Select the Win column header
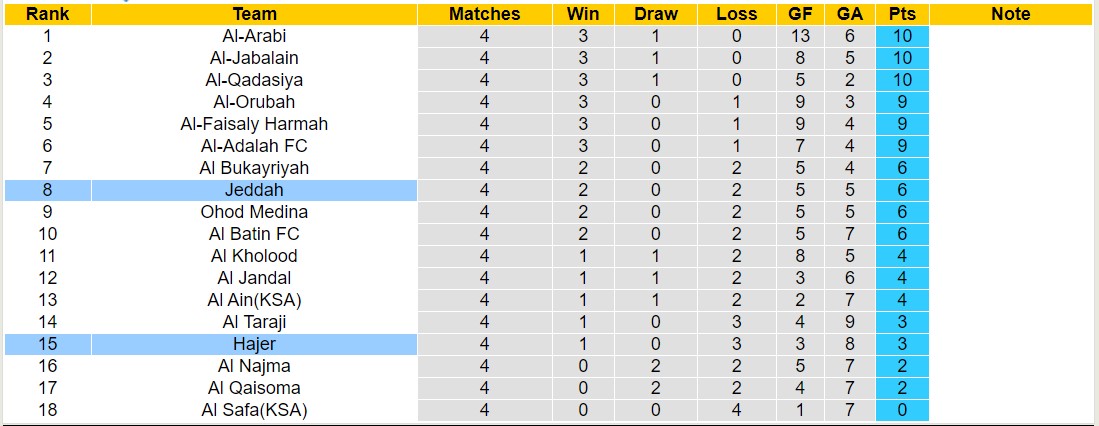This screenshot has width=1099, height=426. point(583,14)
